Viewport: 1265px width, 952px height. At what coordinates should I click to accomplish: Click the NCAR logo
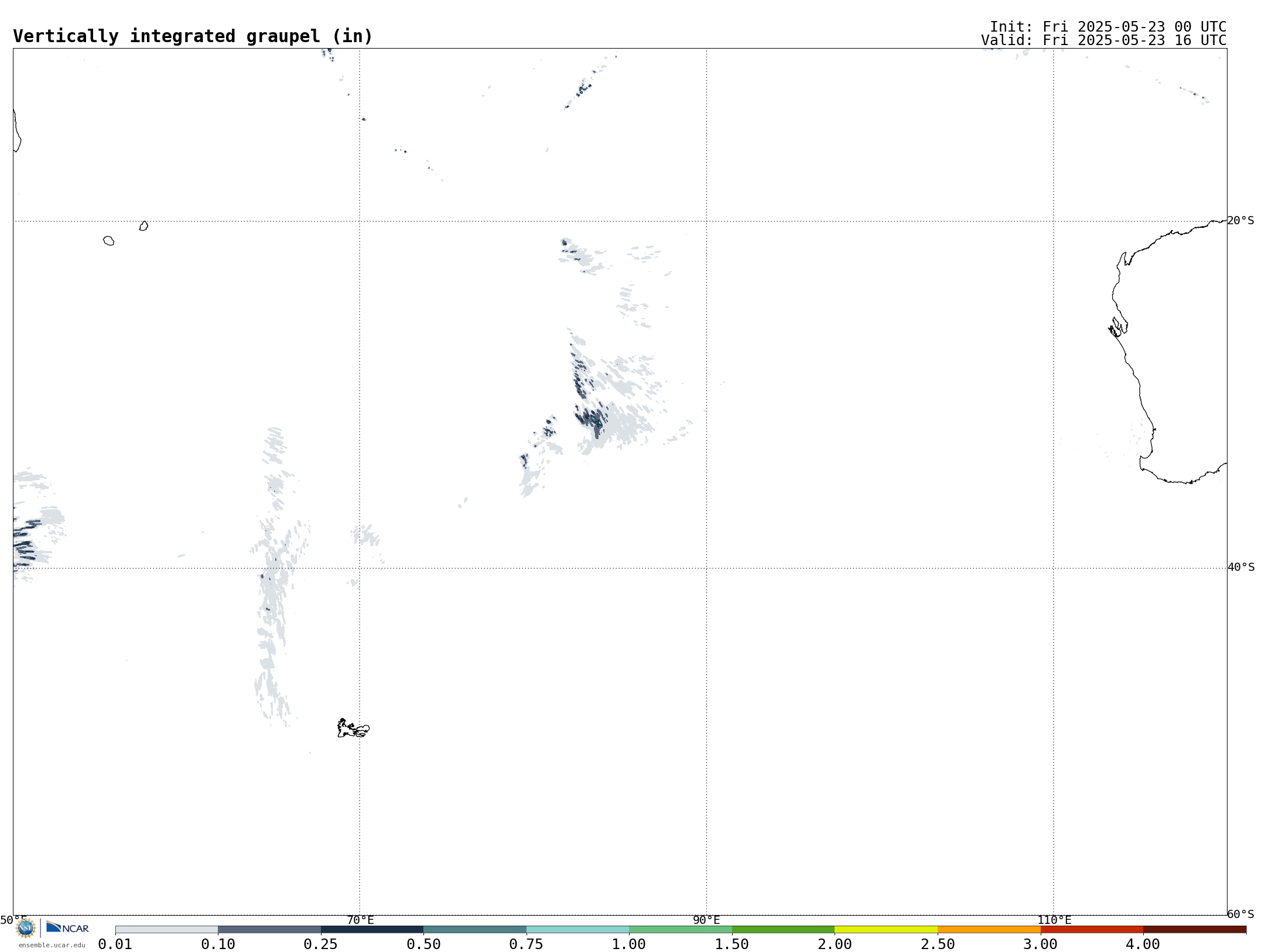(x=67, y=927)
